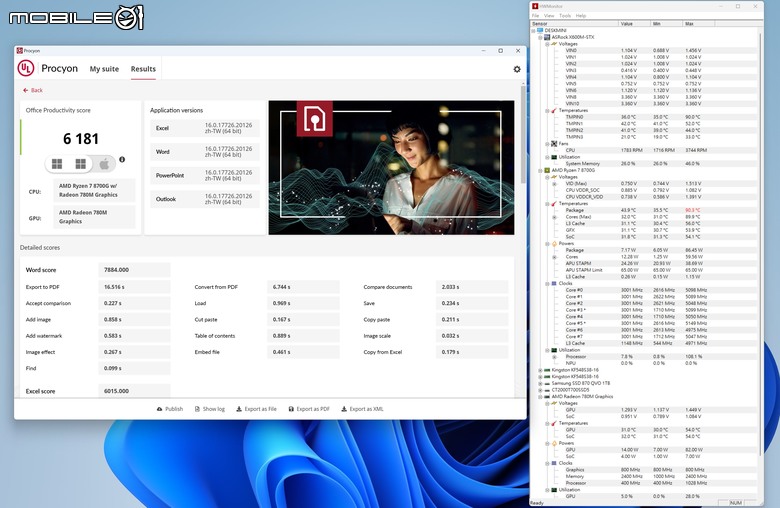780x508 pixels.
Task: Collapse the ASRock X600M-STX node
Action: pyautogui.click(x=540, y=37)
